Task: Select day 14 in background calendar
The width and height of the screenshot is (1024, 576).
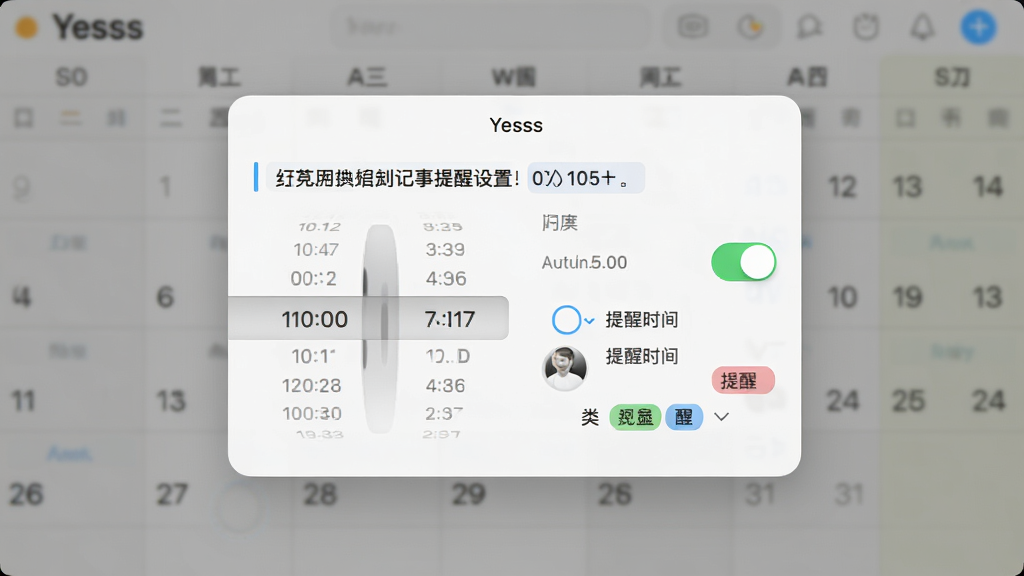Action: click(x=987, y=187)
